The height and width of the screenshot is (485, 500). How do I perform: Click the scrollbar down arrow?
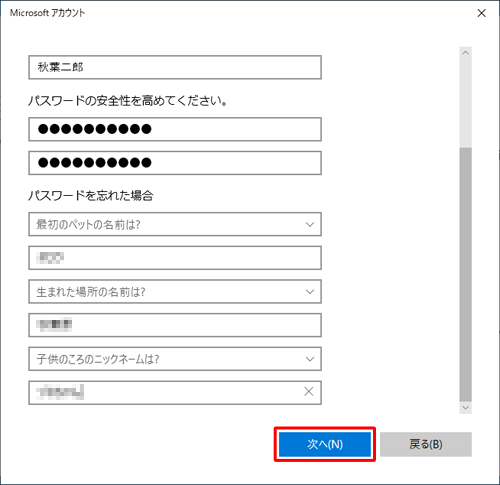click(x=465, y=408)
